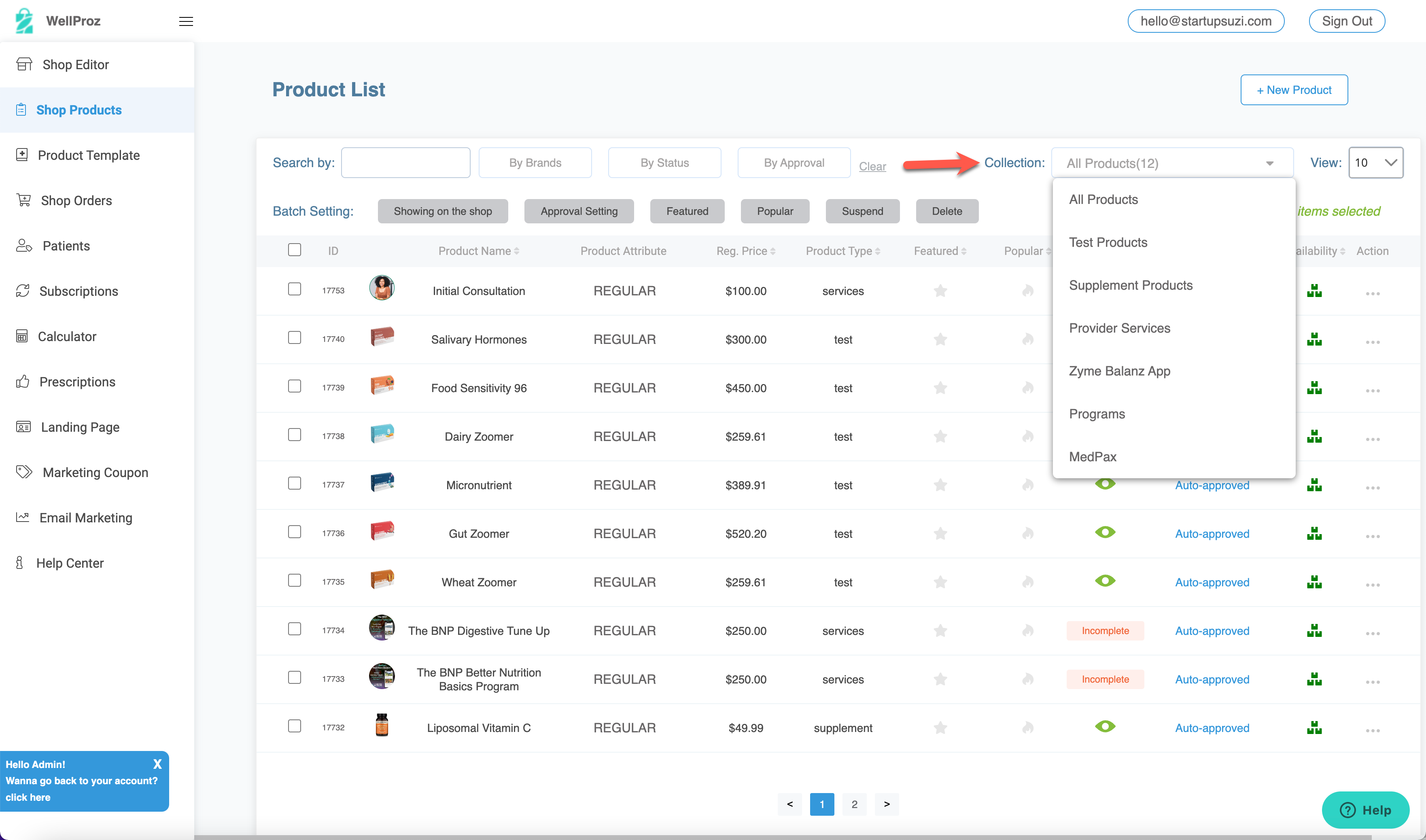
Task: Open the three-dot action menu for Dairy Zoomer
Action: pyautogui.click(x=1372, y=439)
